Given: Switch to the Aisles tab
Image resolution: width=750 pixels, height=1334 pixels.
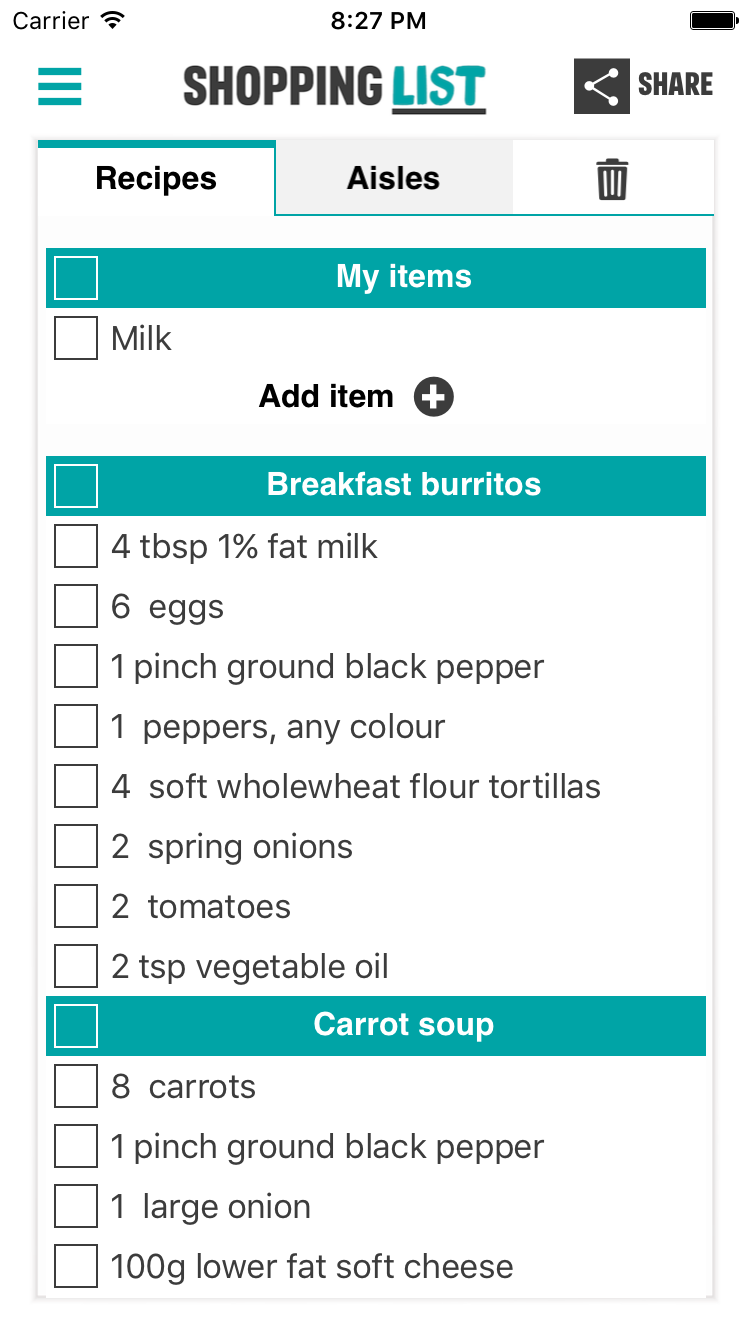Looking at the screenshot, I should 393,179.
